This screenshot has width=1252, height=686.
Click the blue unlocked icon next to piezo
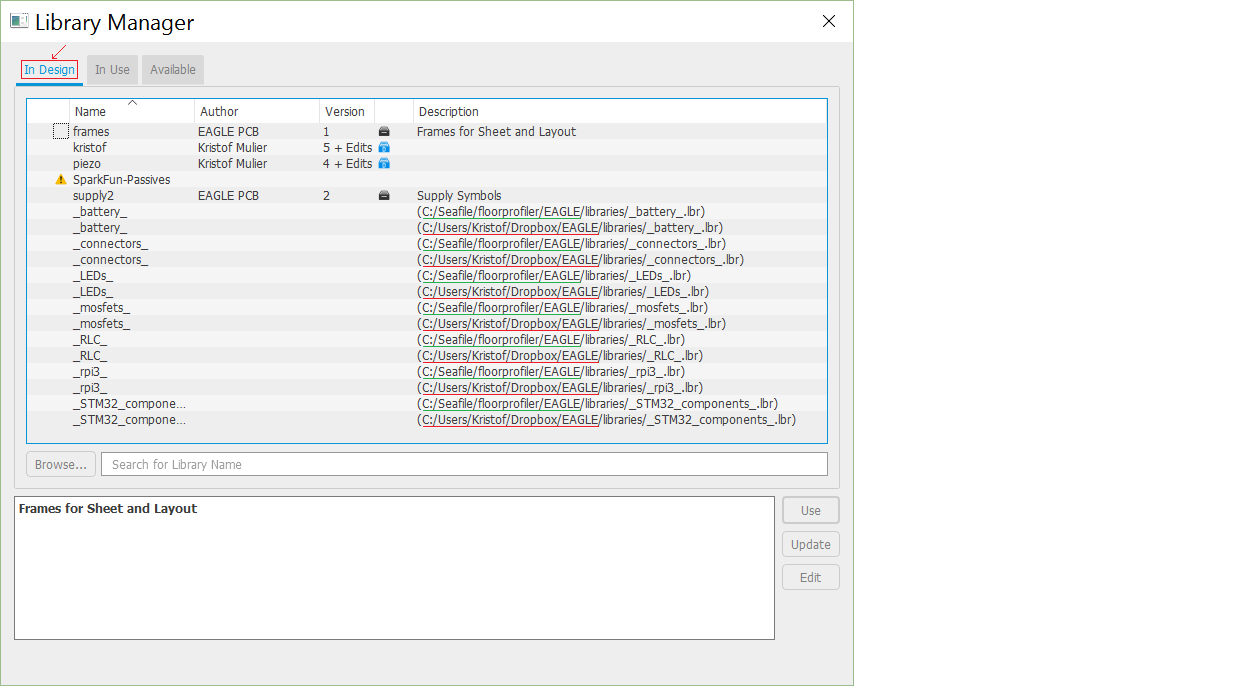coord(384,163)
